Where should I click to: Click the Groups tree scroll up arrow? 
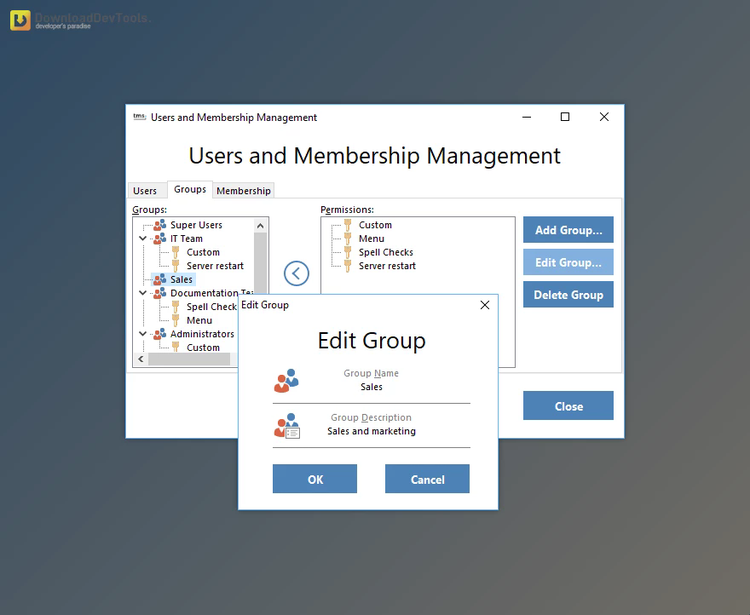(x=260, y=225)
